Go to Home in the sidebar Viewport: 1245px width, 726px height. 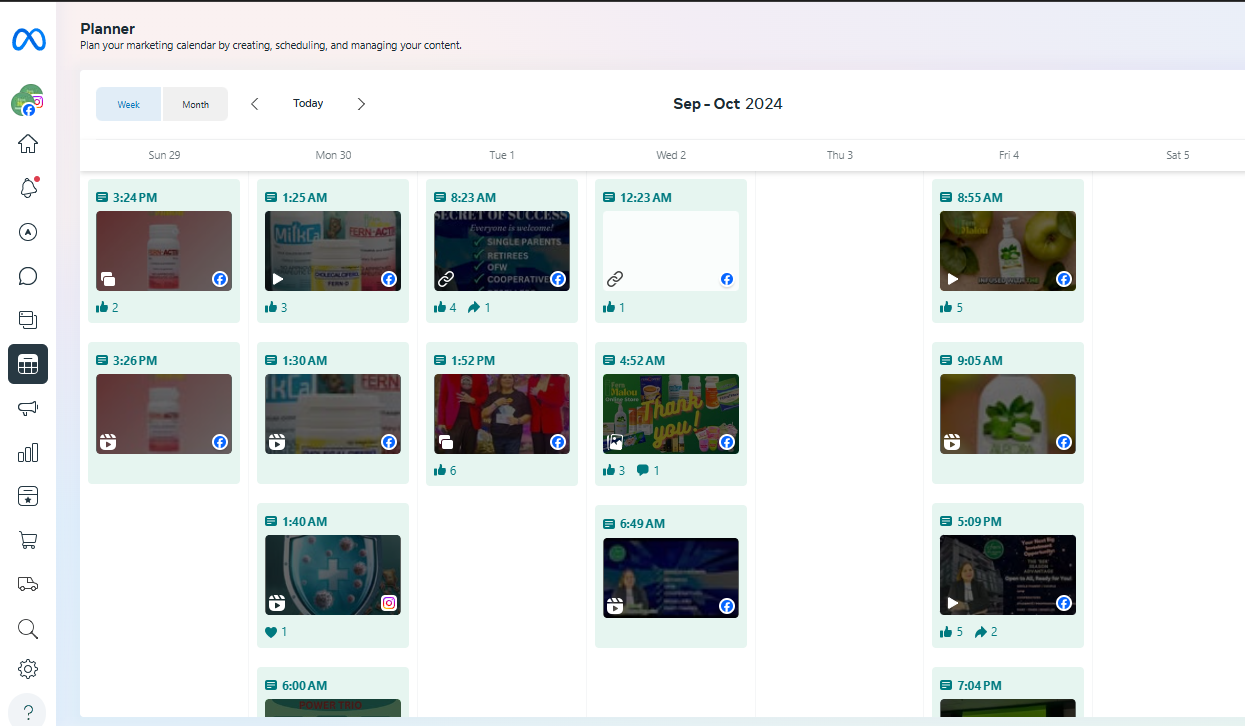28,144
